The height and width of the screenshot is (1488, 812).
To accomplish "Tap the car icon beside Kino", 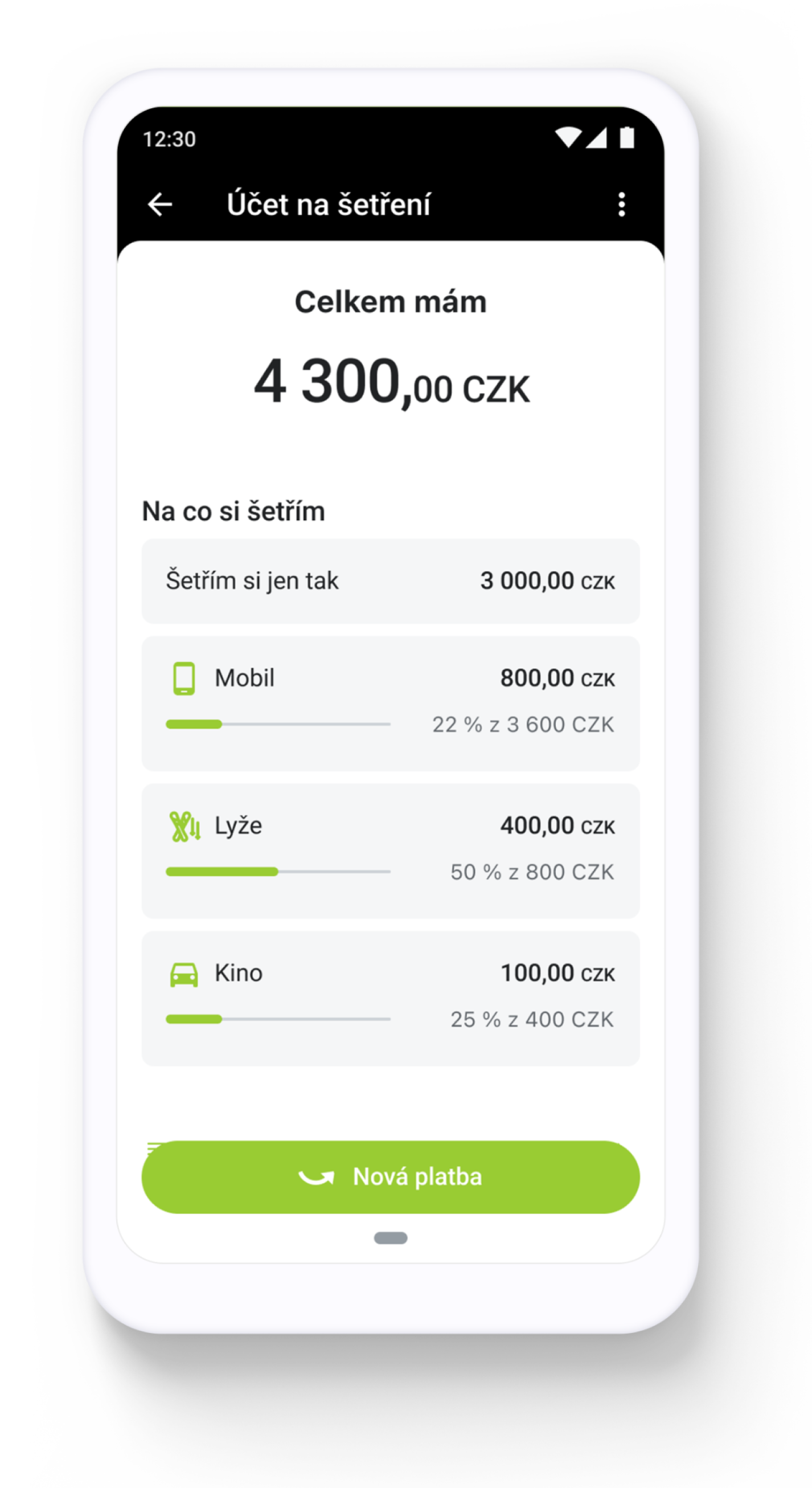I will (184, 975).
